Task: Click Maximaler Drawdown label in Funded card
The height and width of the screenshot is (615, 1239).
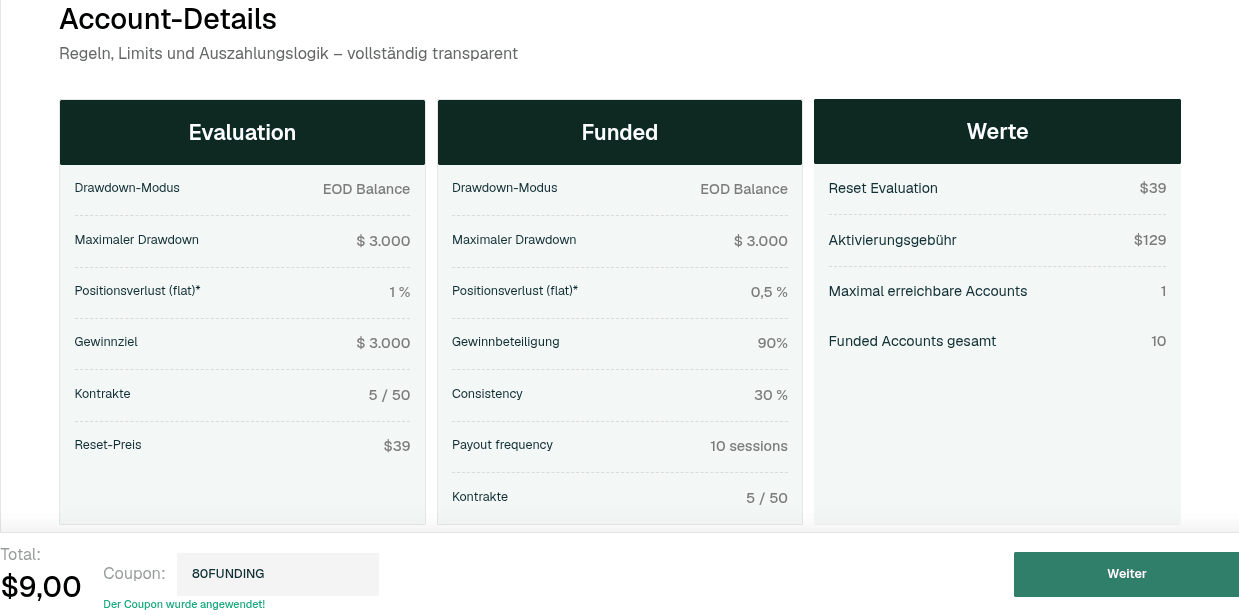Action: (514, 240)
